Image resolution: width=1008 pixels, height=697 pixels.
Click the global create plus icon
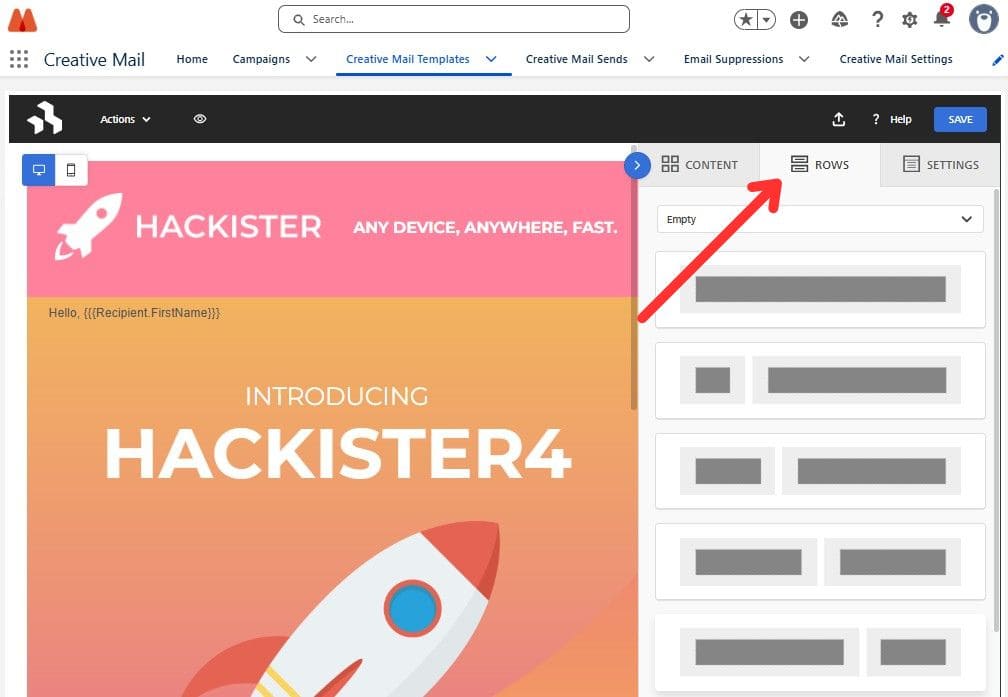pyautogui.click(x=799, y=20)
